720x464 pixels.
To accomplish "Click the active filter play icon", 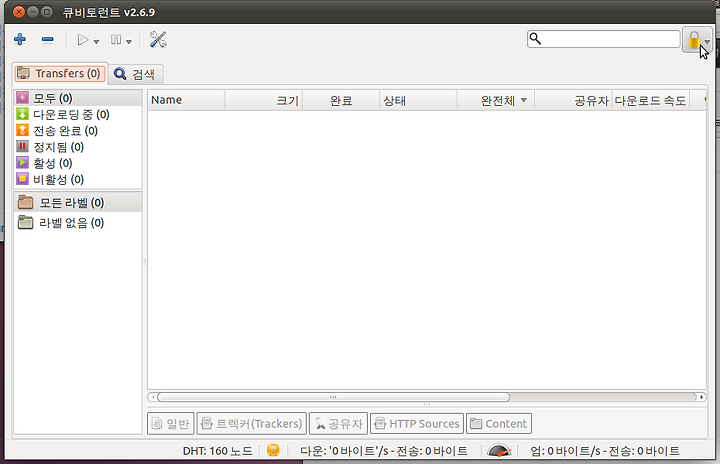I will (22, 163).
